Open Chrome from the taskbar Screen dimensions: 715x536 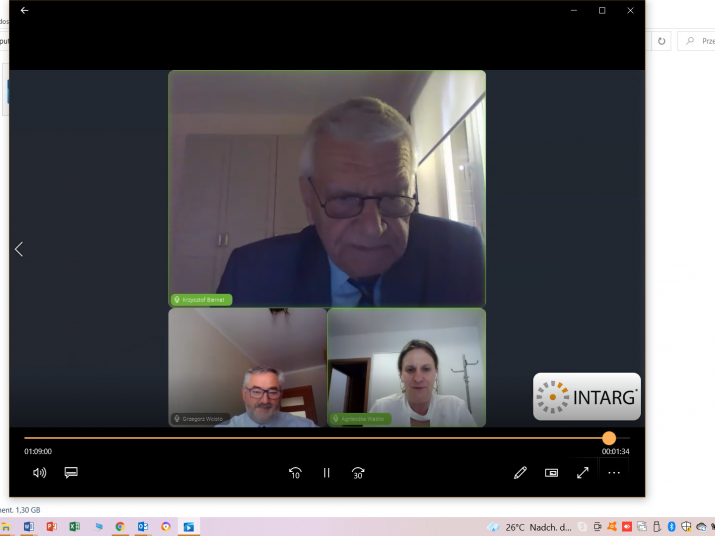(120, 527)
